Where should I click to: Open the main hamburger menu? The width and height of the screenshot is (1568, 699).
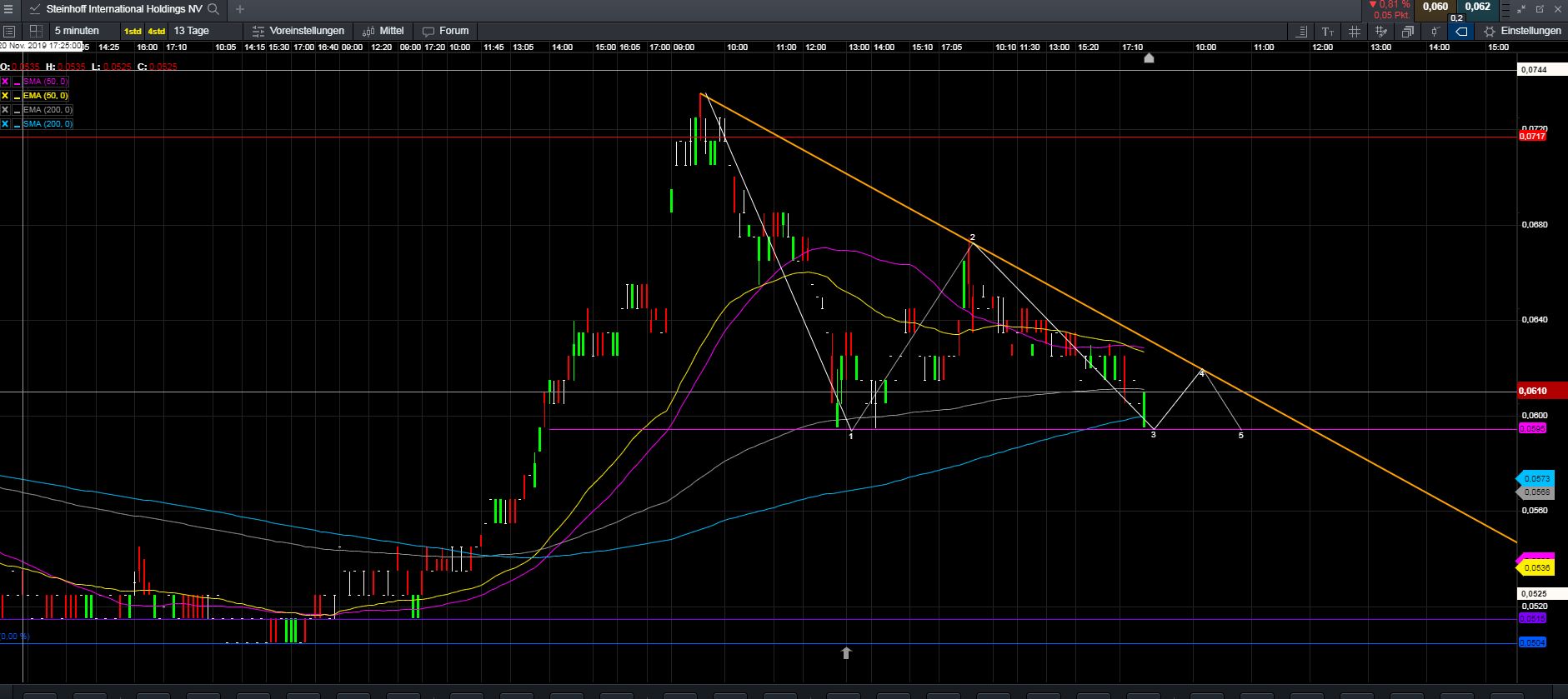click(9, 9)
